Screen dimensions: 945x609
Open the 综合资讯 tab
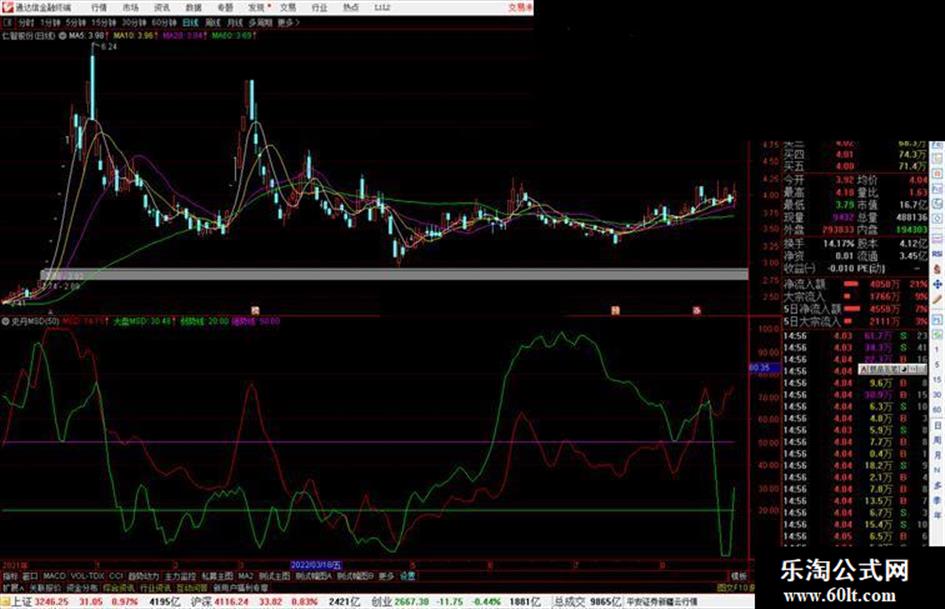(x=119, y=587)
